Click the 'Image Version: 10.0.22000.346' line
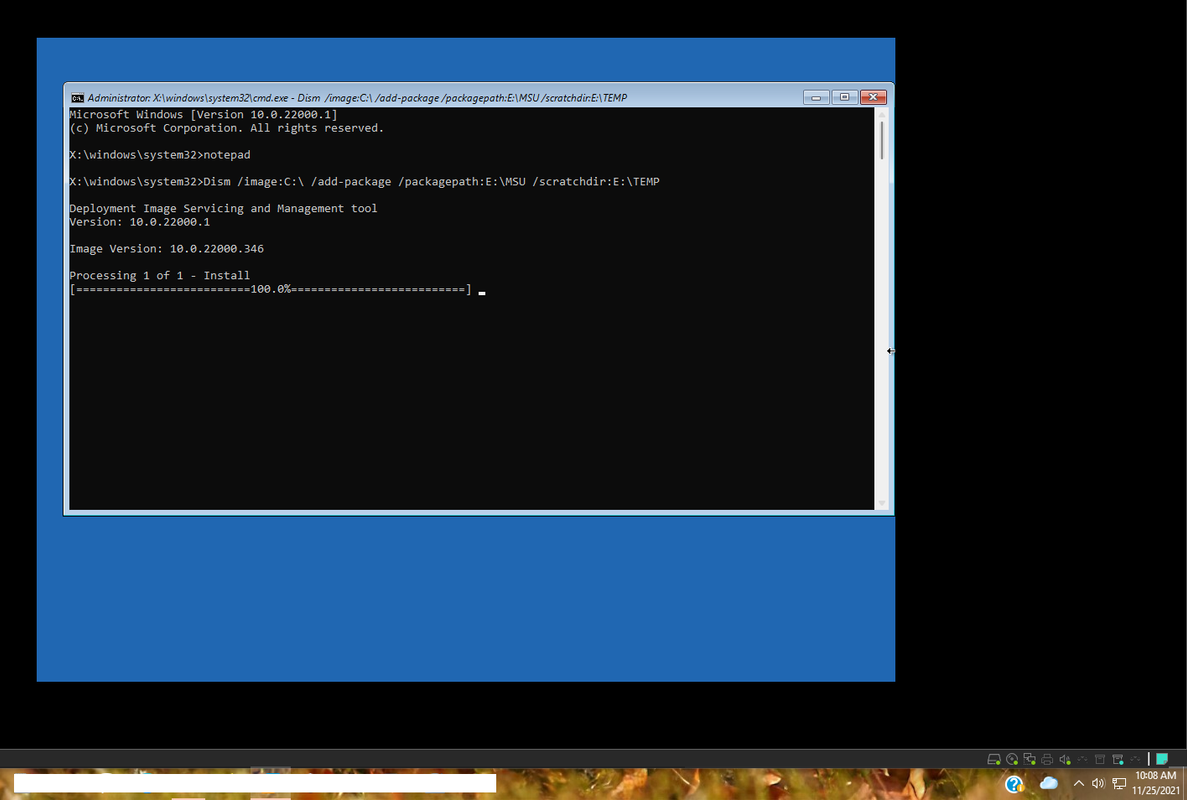This screenshot has height=800, width=1187. coord(167,248)
